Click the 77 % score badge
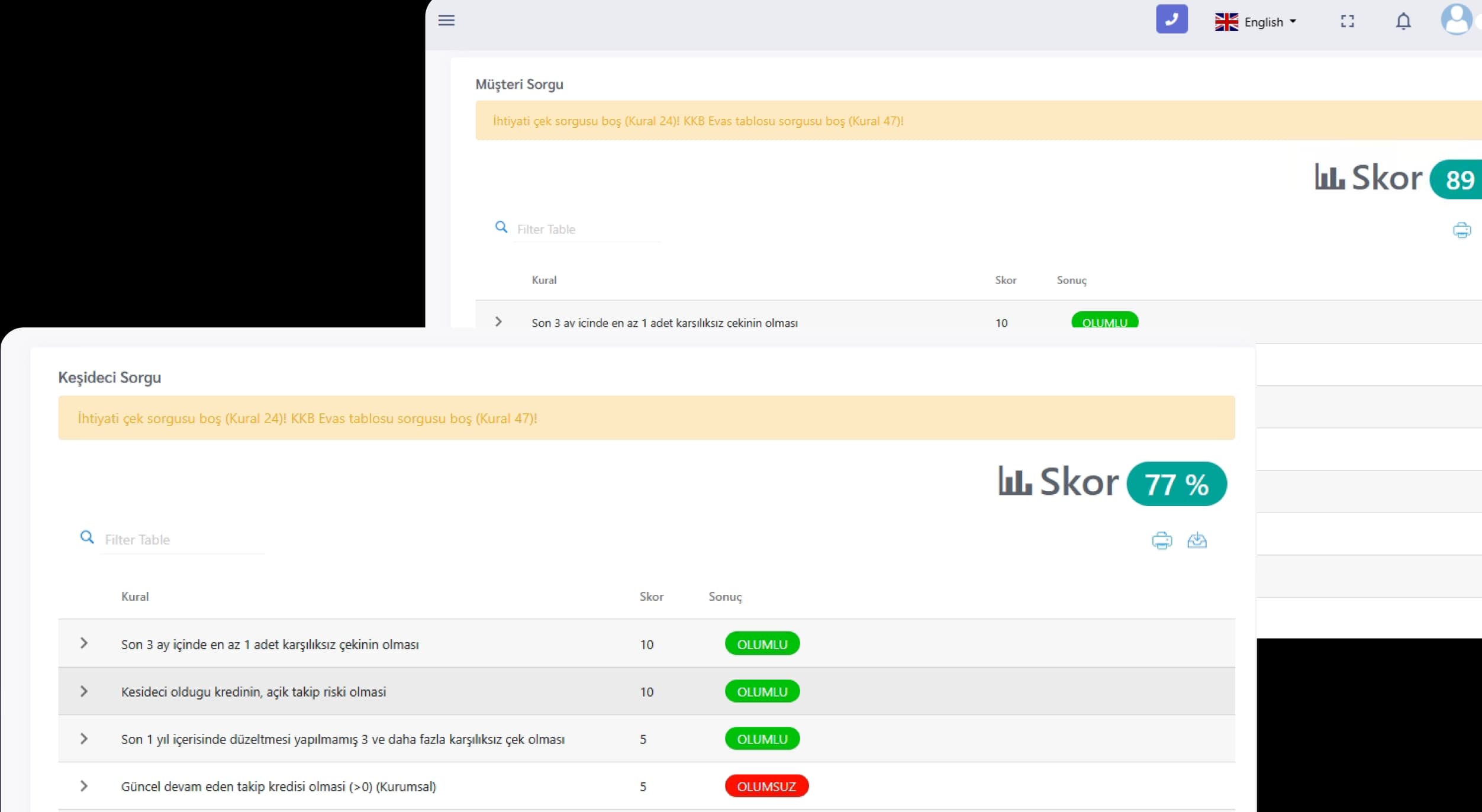 coord(1176,484)
